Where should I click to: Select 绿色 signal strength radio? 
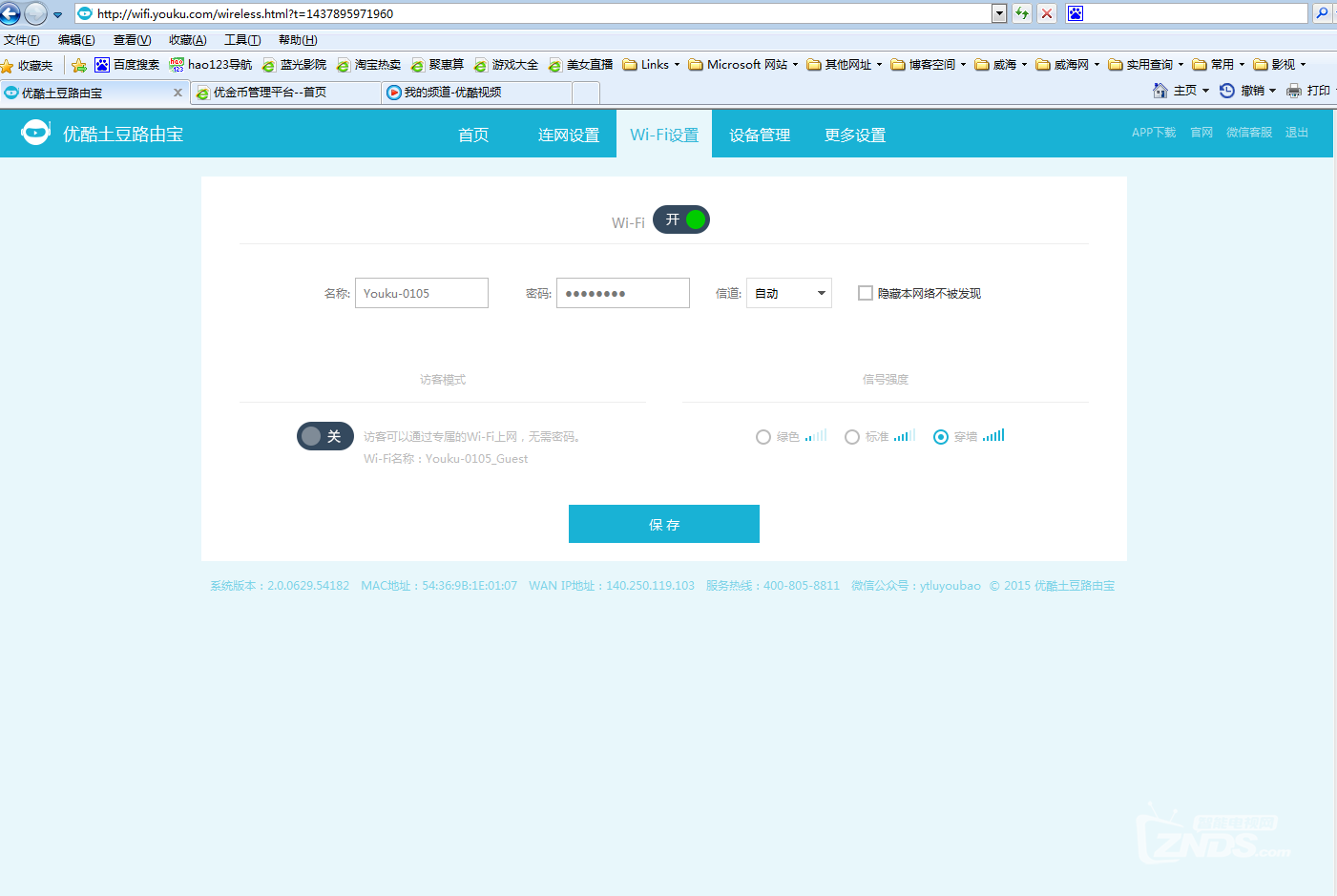(763, 437)
